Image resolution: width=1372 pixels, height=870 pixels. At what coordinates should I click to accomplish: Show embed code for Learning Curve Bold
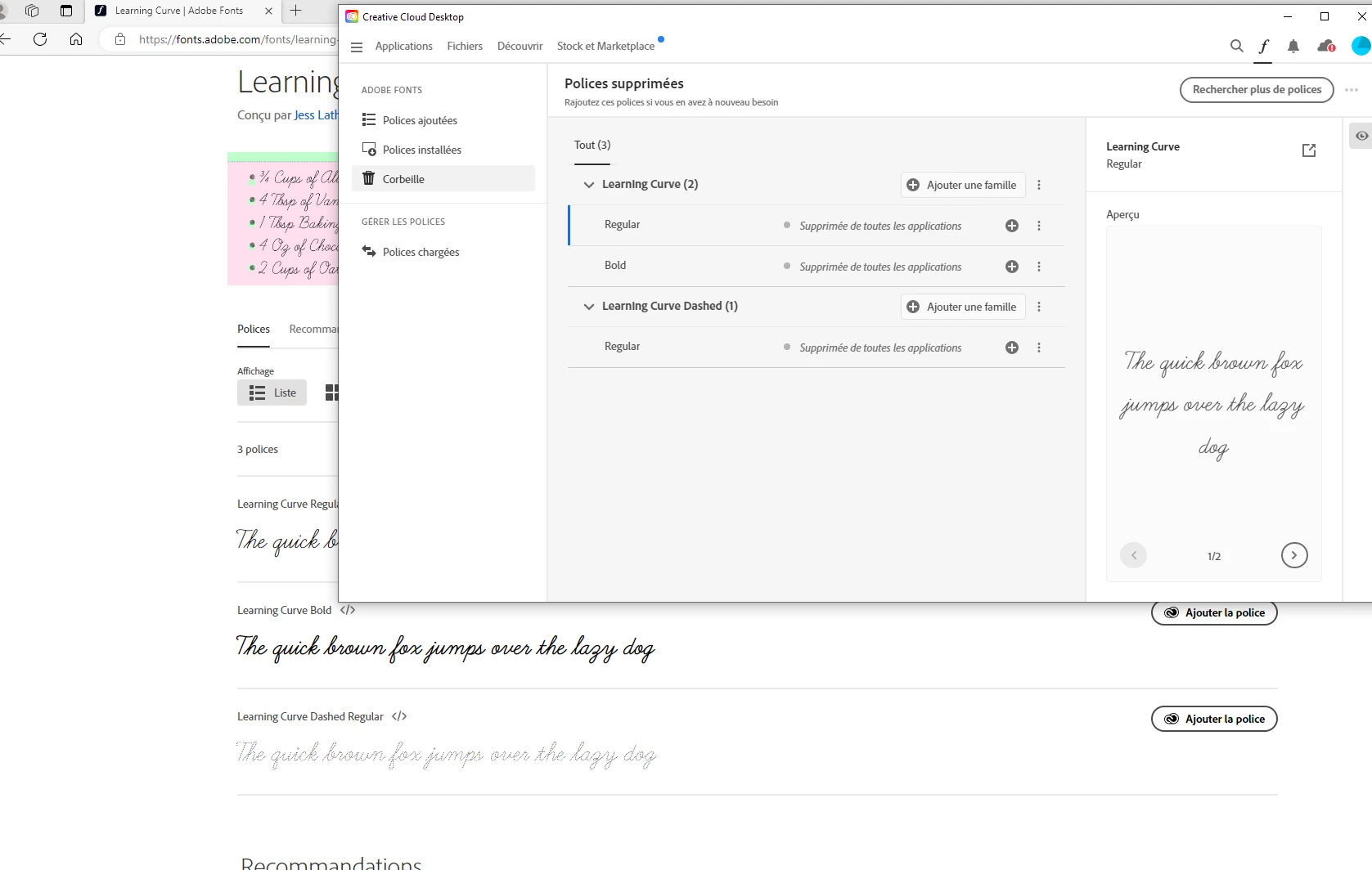(348, 610)
